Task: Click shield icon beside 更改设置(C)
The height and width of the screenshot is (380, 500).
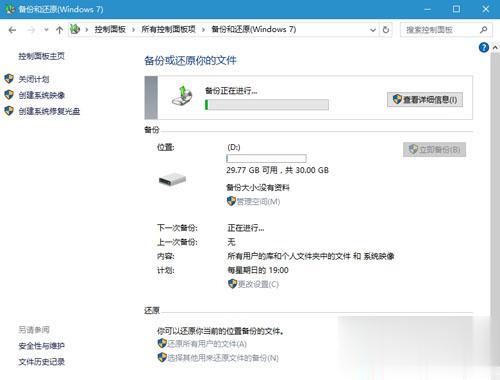Action: point(232,284)
